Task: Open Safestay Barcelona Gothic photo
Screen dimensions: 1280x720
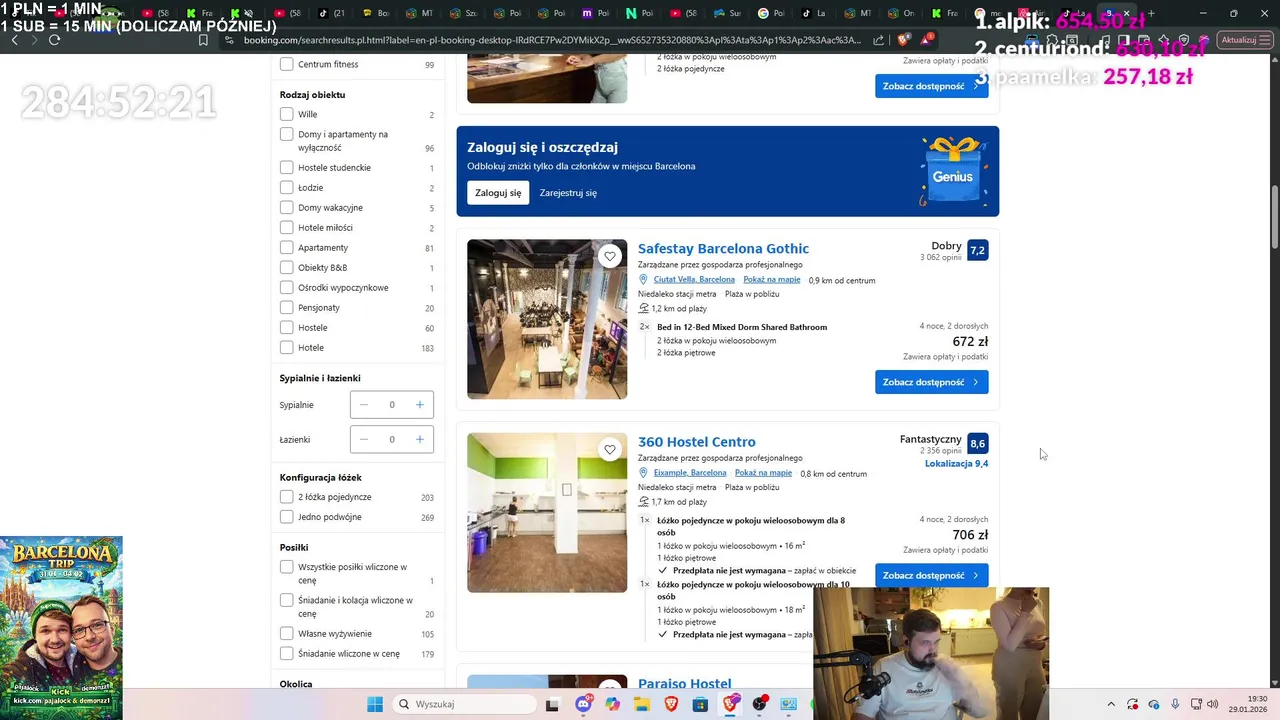Action: (547, 319)
